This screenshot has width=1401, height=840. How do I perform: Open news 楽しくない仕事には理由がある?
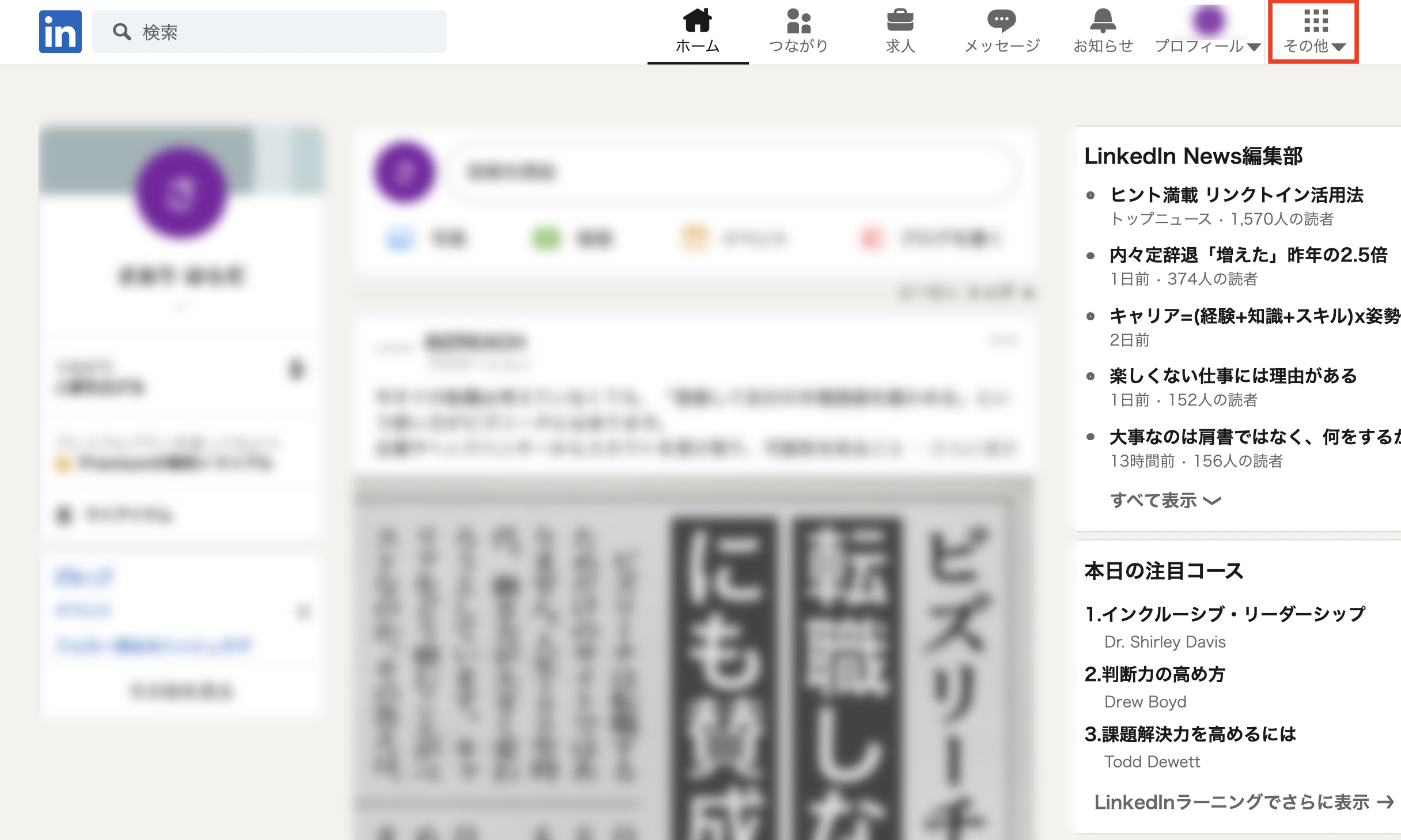pyautogui.click(x=1233, y=376)
